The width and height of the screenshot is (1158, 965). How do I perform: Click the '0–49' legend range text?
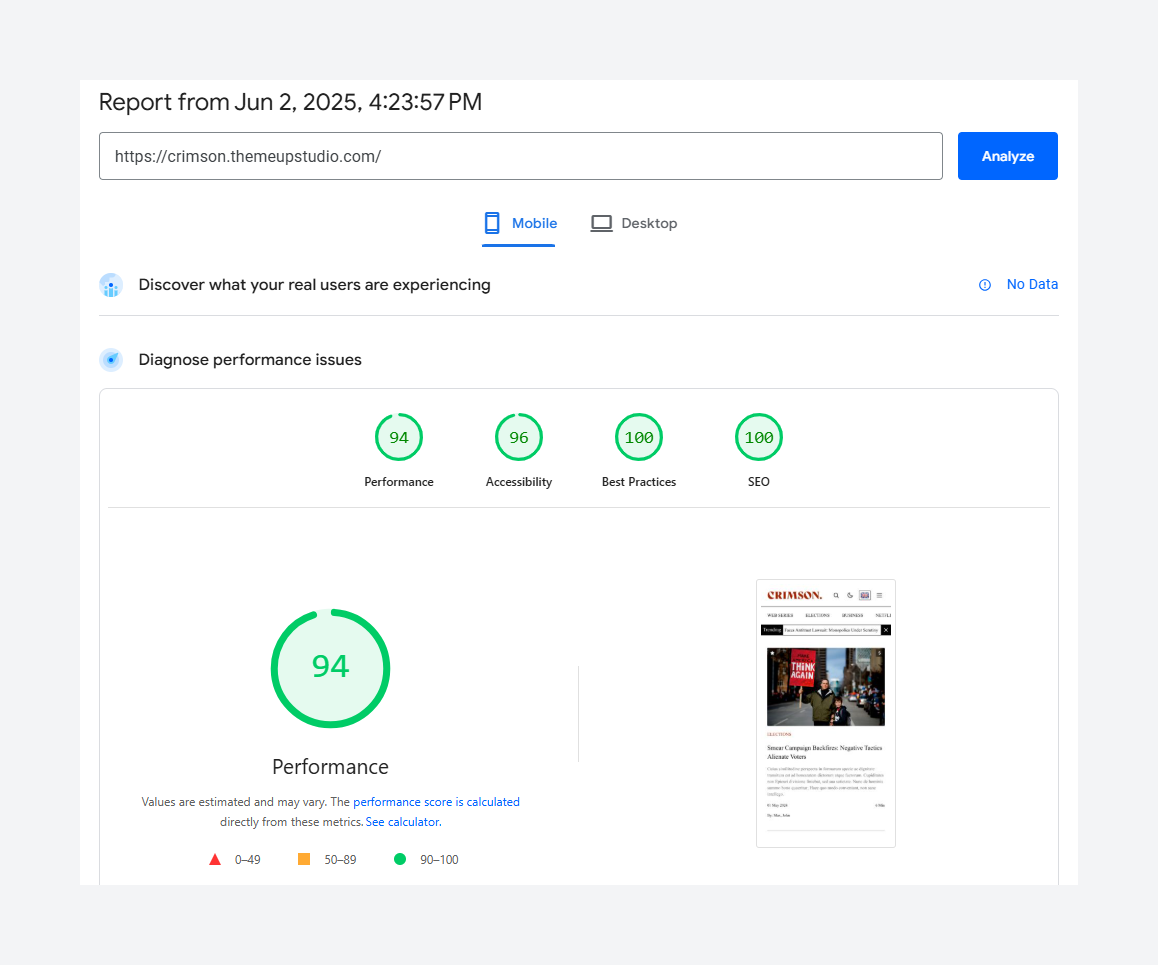point(247,859)
